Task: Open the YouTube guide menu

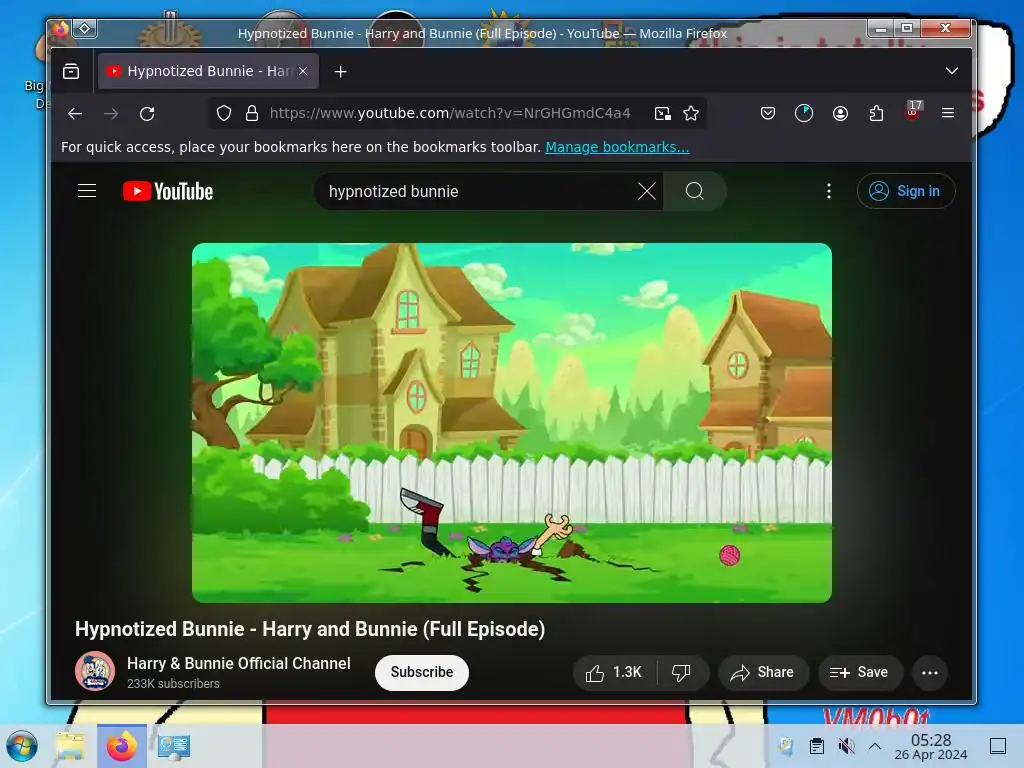Action: (87, 191)
